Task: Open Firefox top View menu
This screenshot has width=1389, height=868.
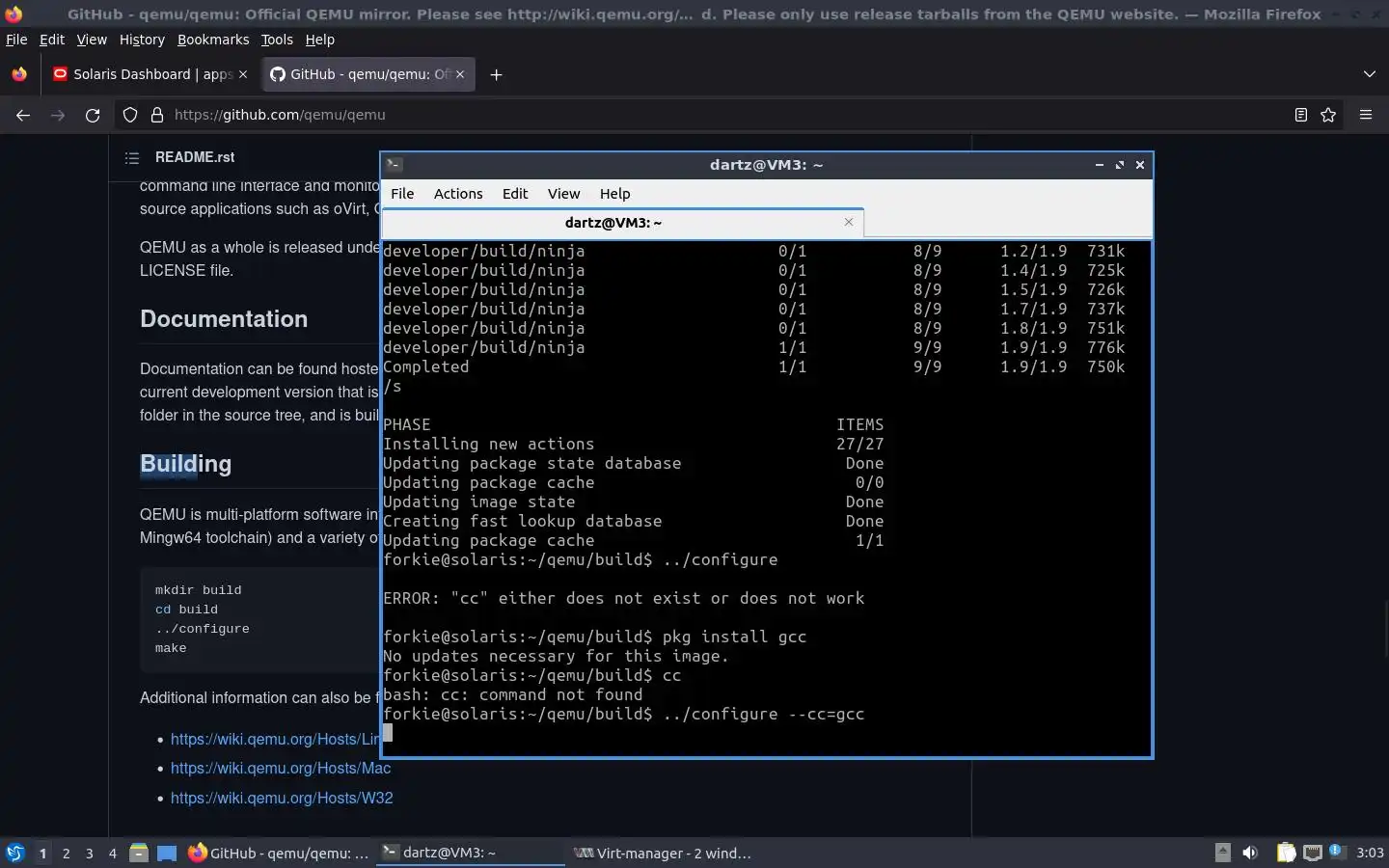Action: tap(92, 40)
